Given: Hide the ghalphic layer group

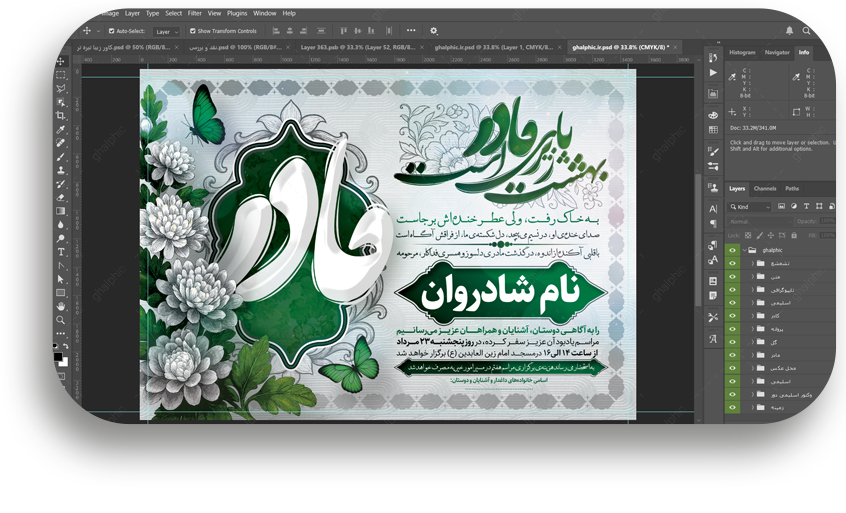Looking at the screenshot, I should coord(732,250).
